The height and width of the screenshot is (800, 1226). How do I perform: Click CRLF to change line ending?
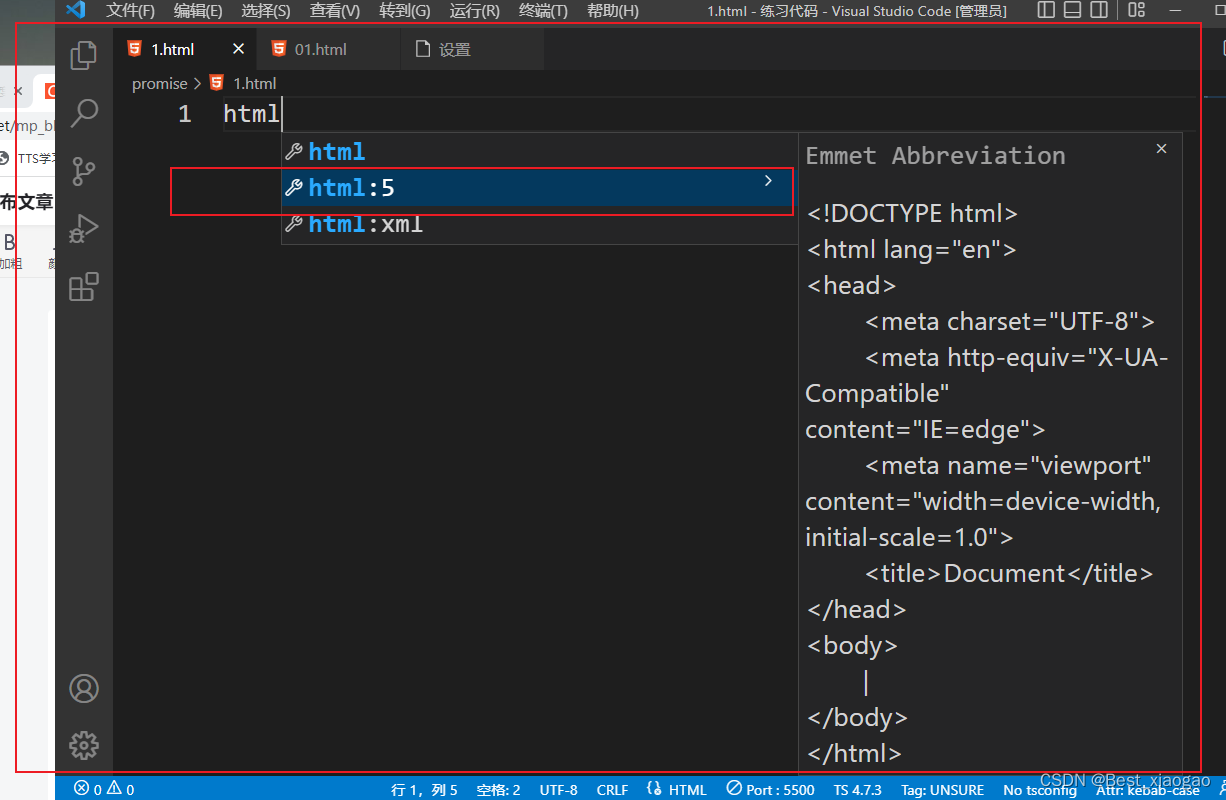click(612, 789)
